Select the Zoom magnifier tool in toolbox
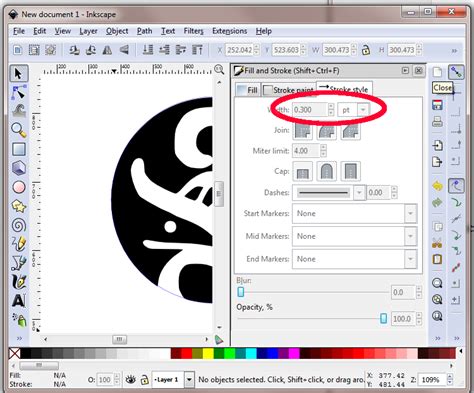The width and height of the screenshot is (474, 393). point(19,130)
